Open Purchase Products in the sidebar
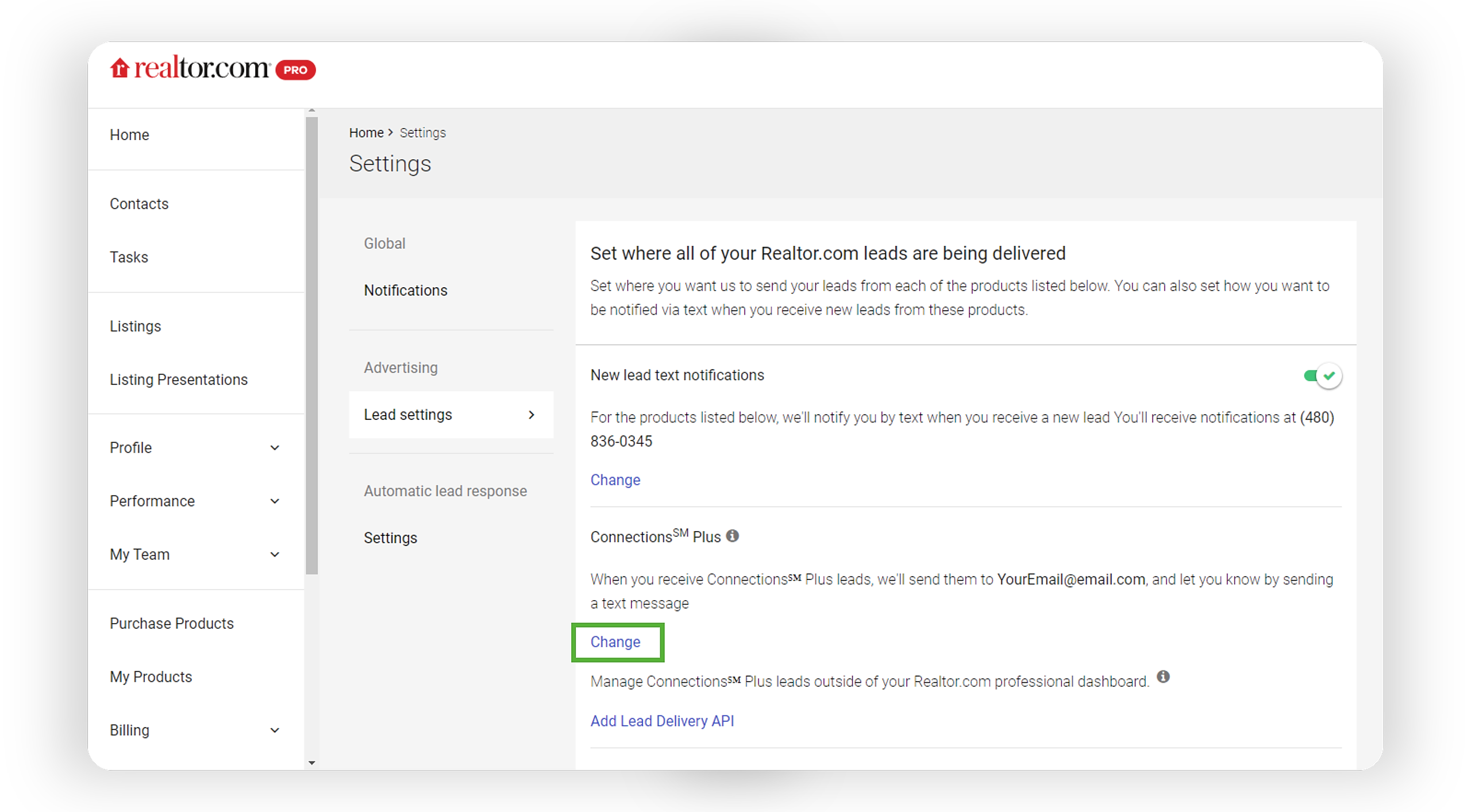Image resolution: width=1471 pixels, height=812 pixels. (x=172, y=624)
